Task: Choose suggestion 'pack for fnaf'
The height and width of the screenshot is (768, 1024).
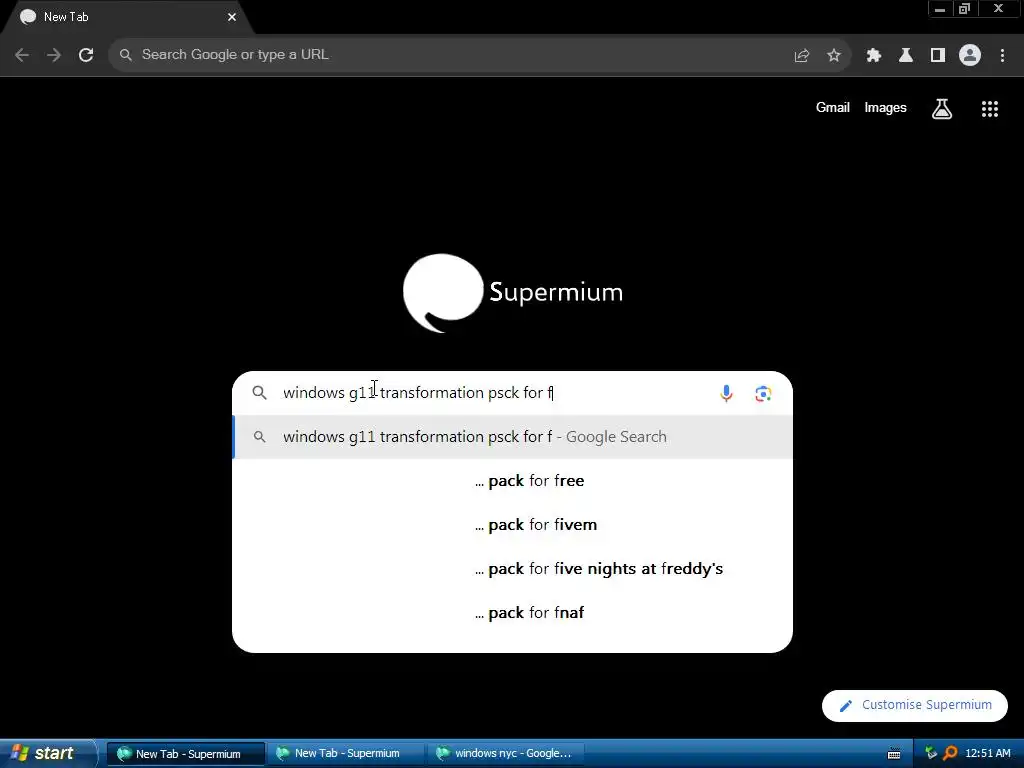Action: [x=513, y=613]
